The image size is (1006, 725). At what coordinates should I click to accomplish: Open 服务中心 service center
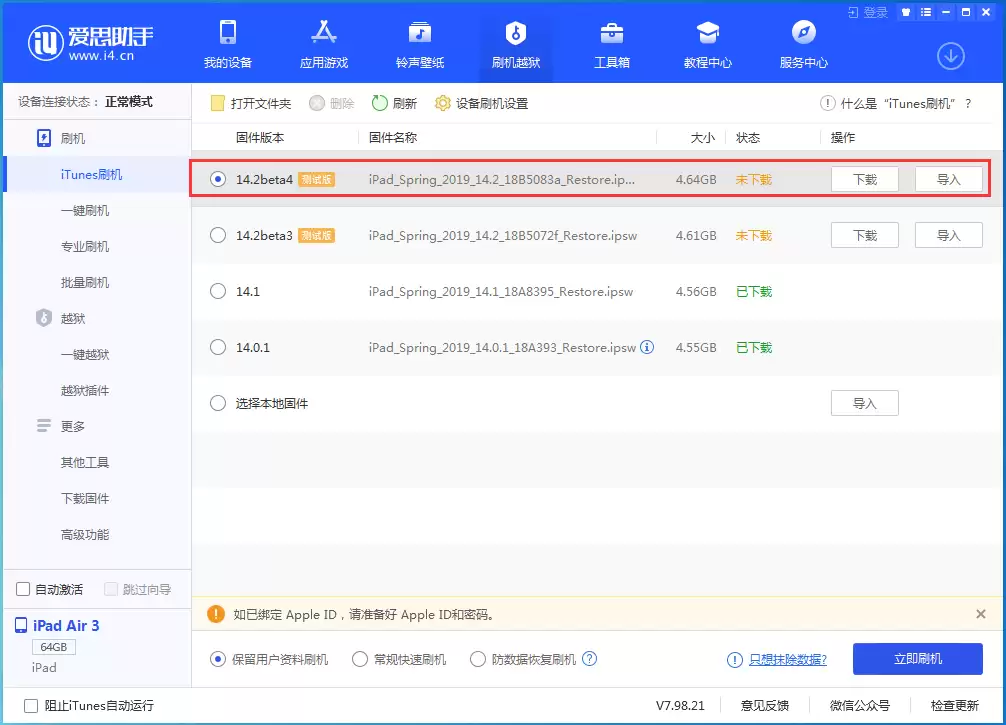coord(804,44)
